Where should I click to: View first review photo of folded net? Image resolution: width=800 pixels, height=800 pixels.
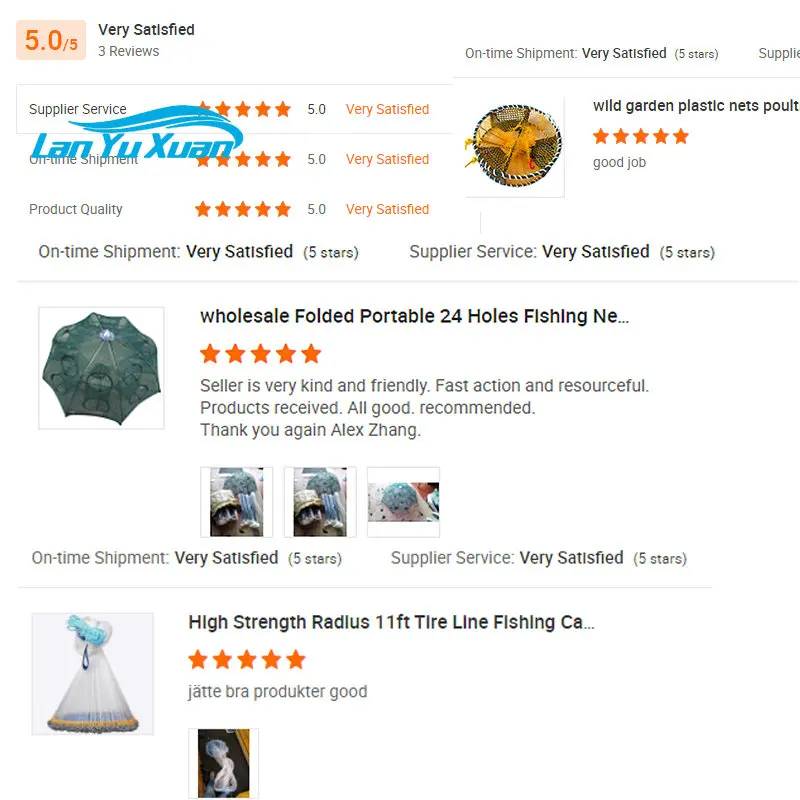[x=237, y=502]
